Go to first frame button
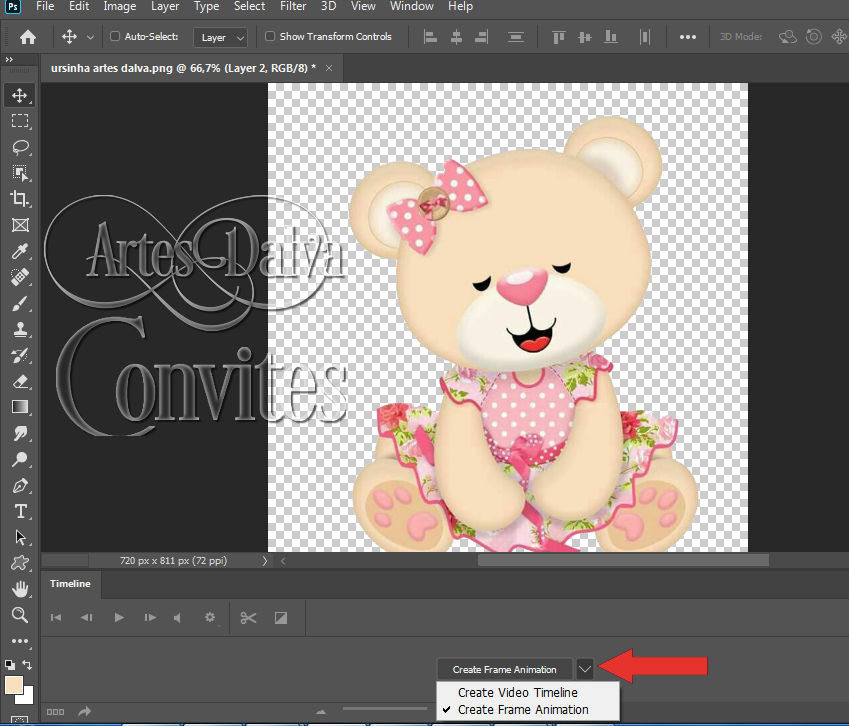849x726 pixels. [x=56, y=618]
